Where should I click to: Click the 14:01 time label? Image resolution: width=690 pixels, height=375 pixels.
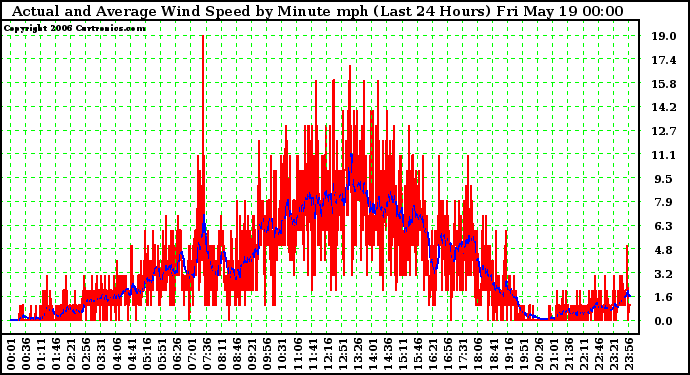click(x=373, y=354)
